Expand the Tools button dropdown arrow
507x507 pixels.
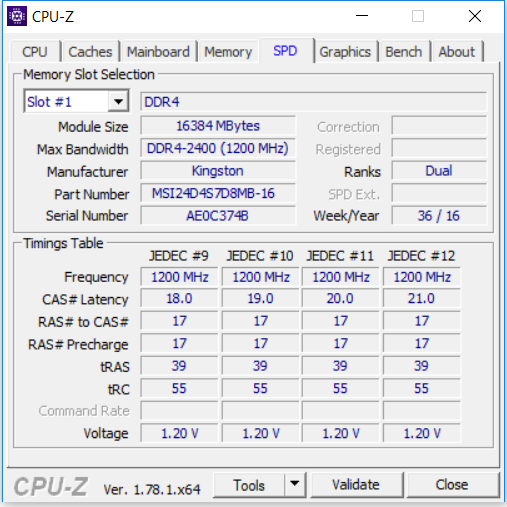click(x=294, y=484)
